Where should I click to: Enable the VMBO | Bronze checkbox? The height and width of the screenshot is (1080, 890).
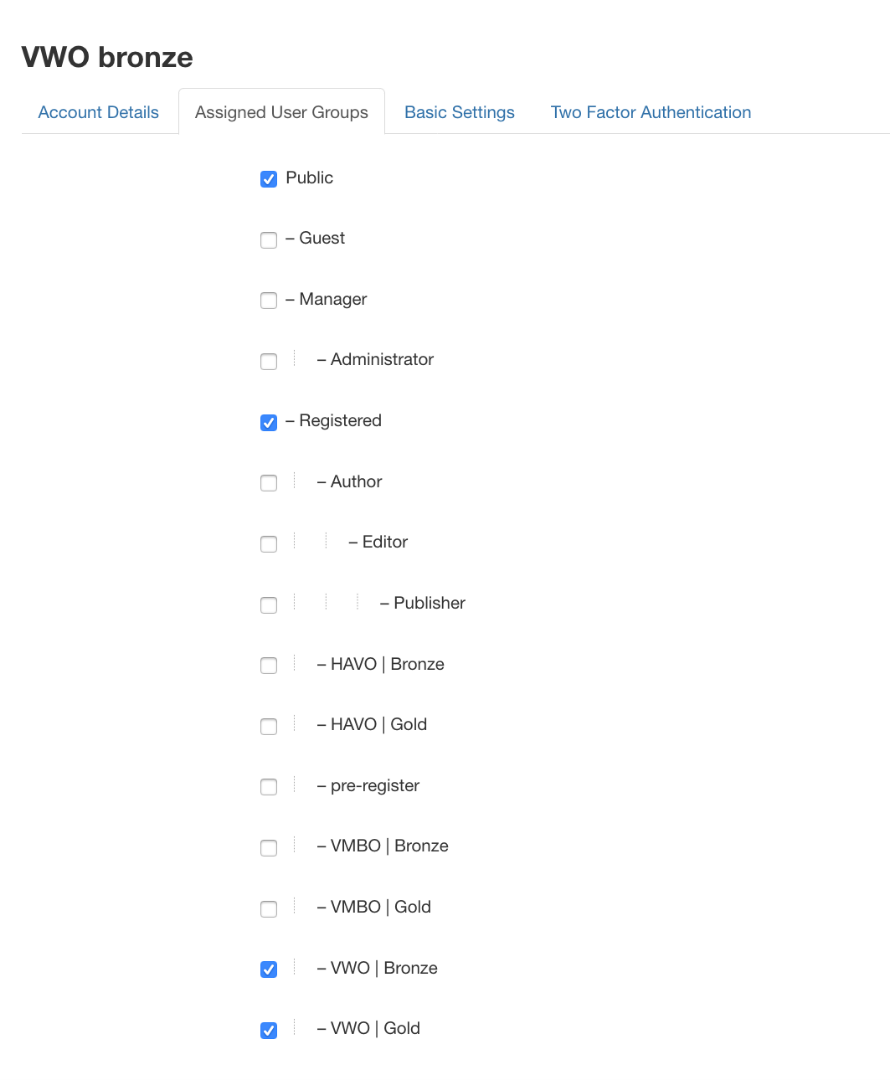click(268, 848)
